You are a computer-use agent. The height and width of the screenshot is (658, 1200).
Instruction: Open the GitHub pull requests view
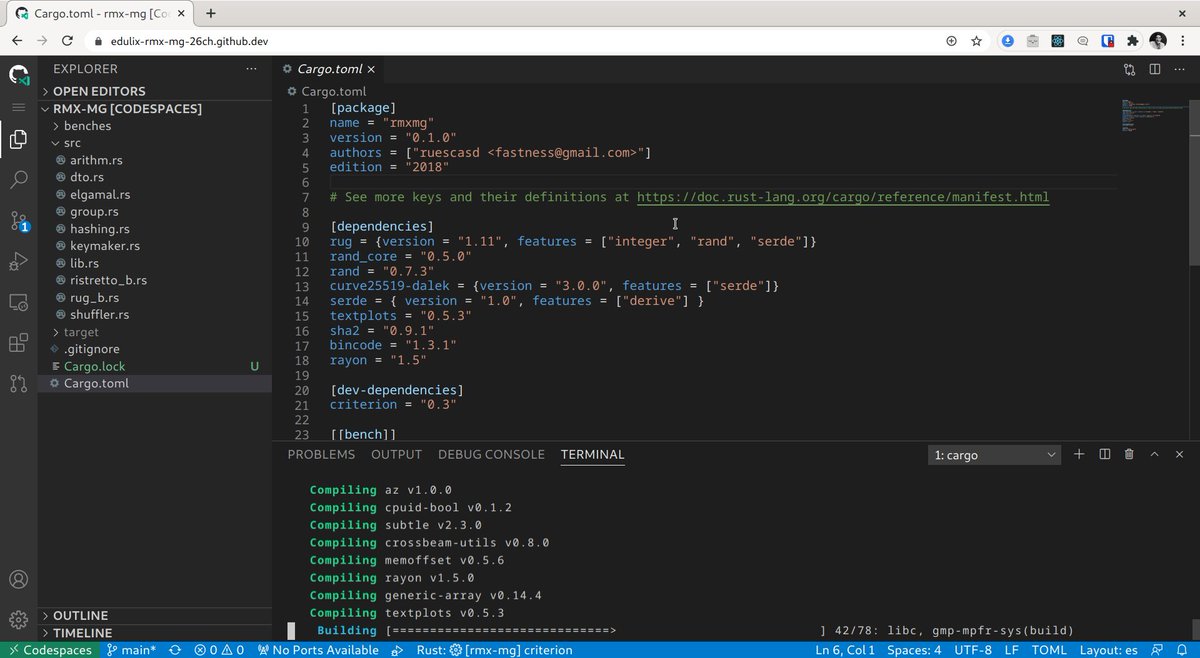(x=18, y=384)
